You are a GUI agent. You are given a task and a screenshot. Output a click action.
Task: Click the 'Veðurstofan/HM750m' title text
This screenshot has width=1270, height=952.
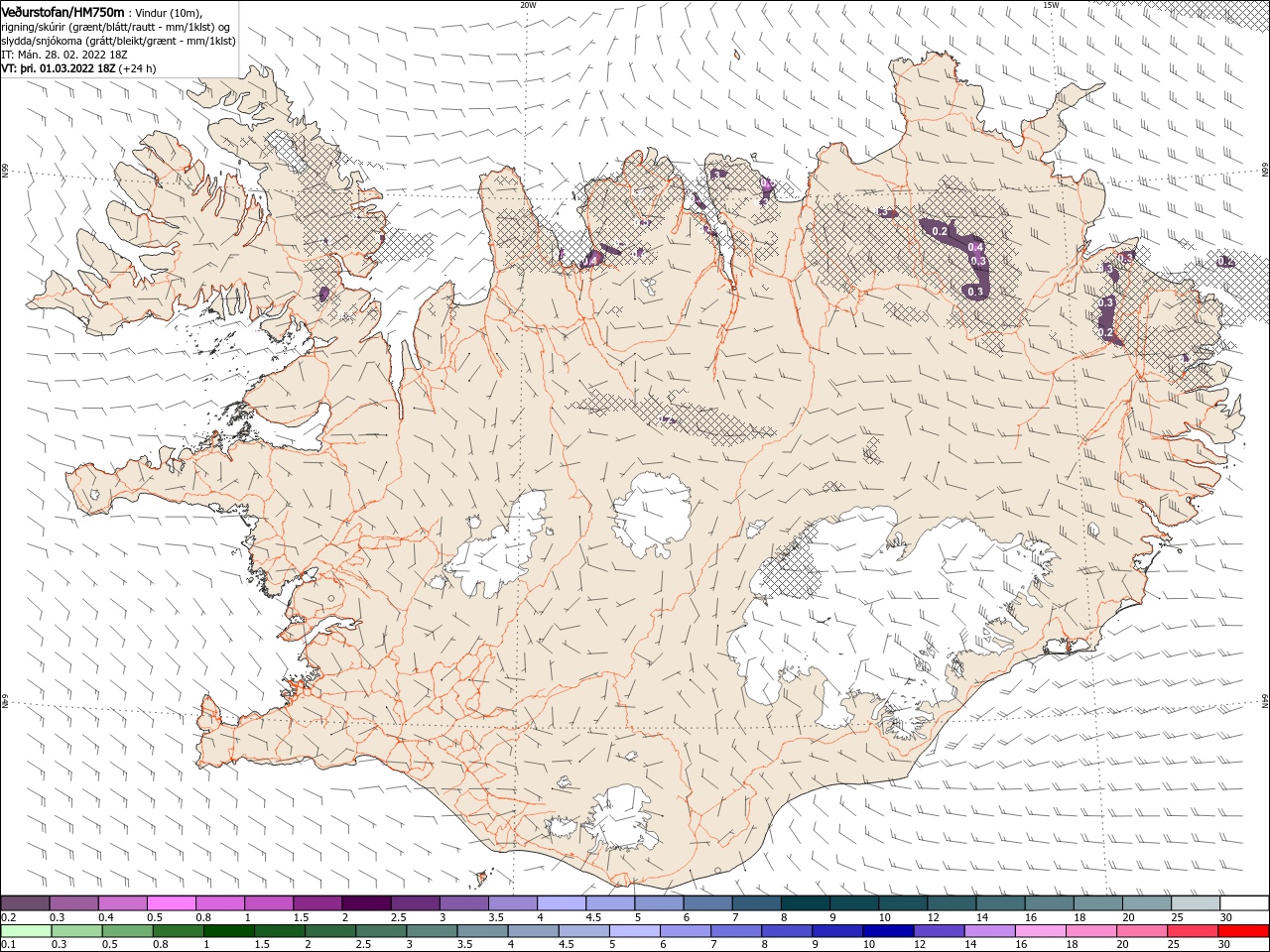tap(63, 11)
